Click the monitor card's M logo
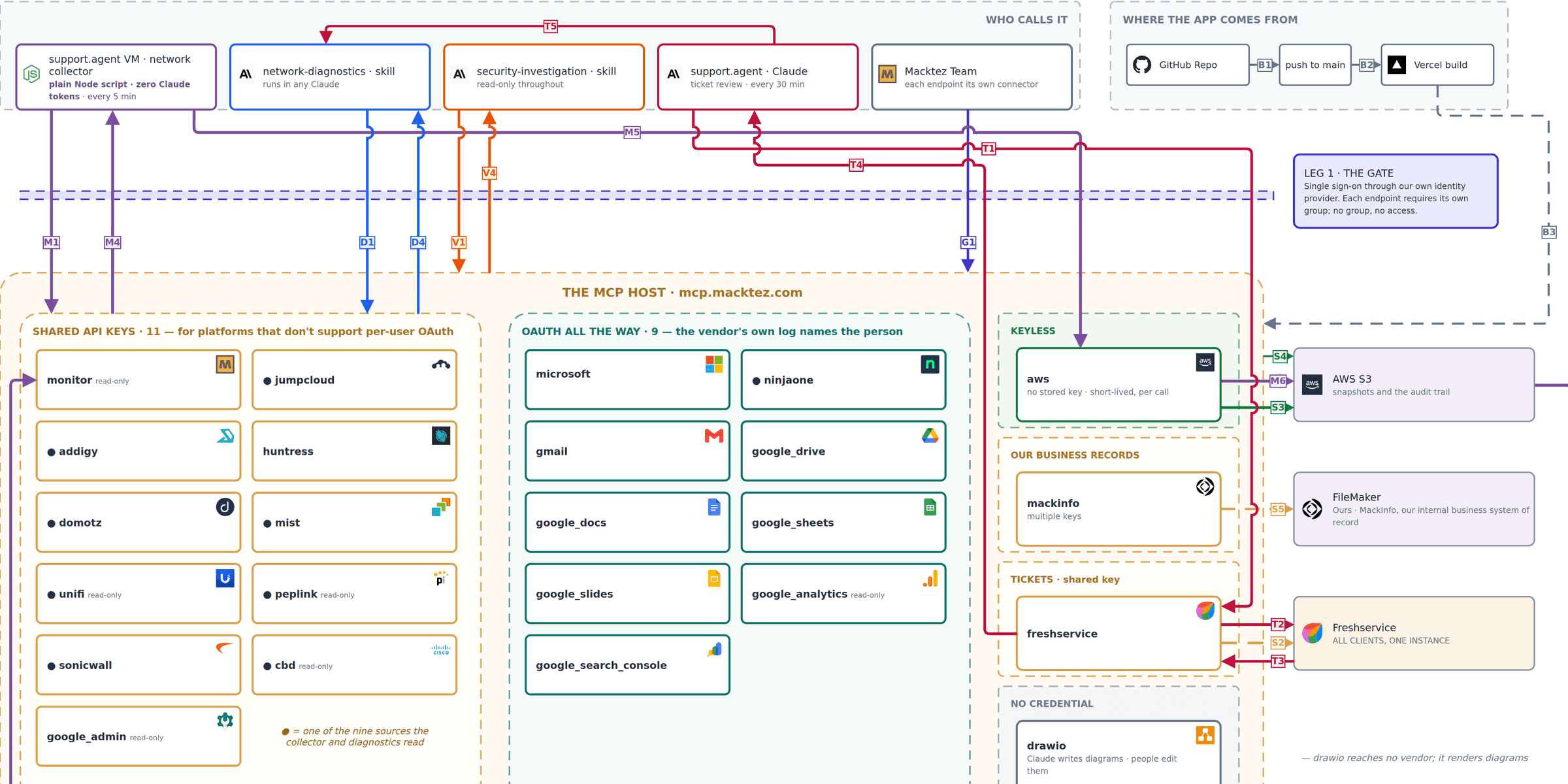This screenshot has height=784, width=1568. (x=225, y=364)
